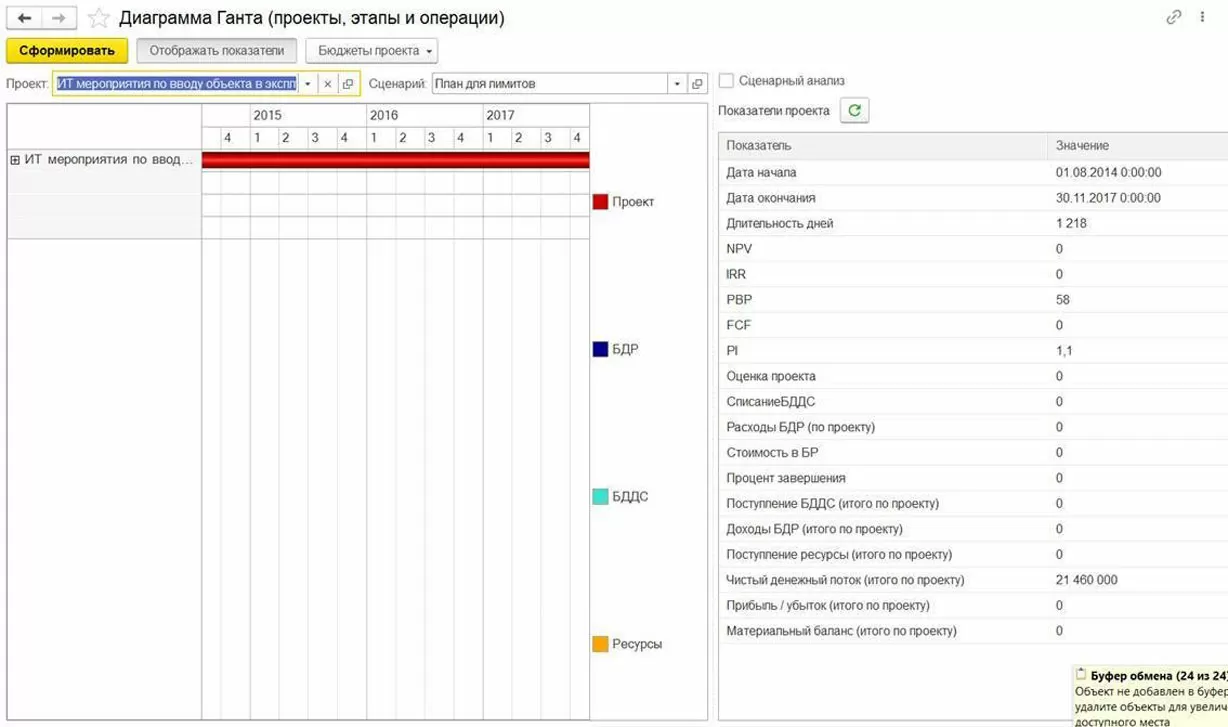Select Материальный баланс (итого по проекту) row

[x=973, y=631]
